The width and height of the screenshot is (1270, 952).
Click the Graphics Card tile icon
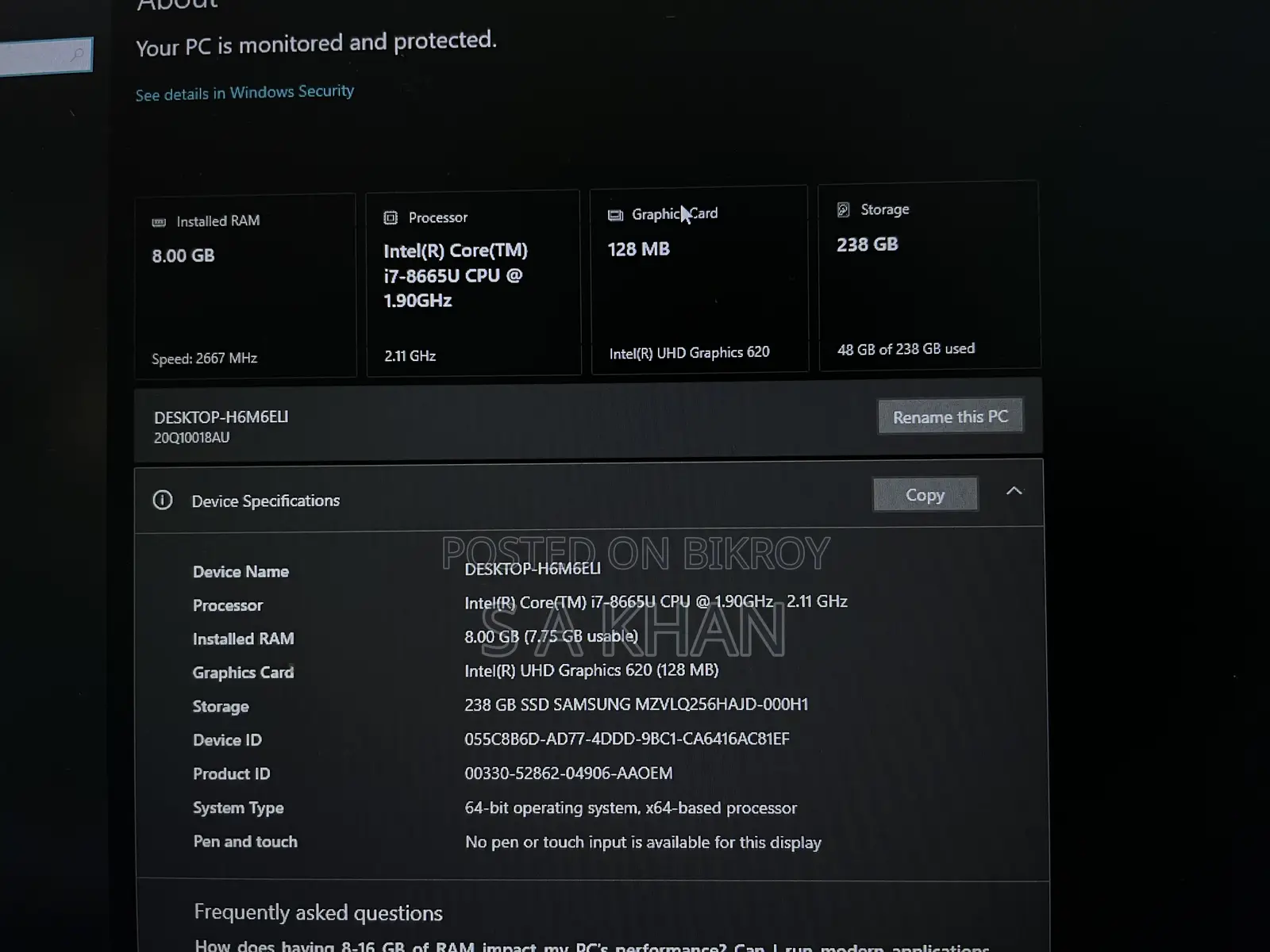click(615, 215)
